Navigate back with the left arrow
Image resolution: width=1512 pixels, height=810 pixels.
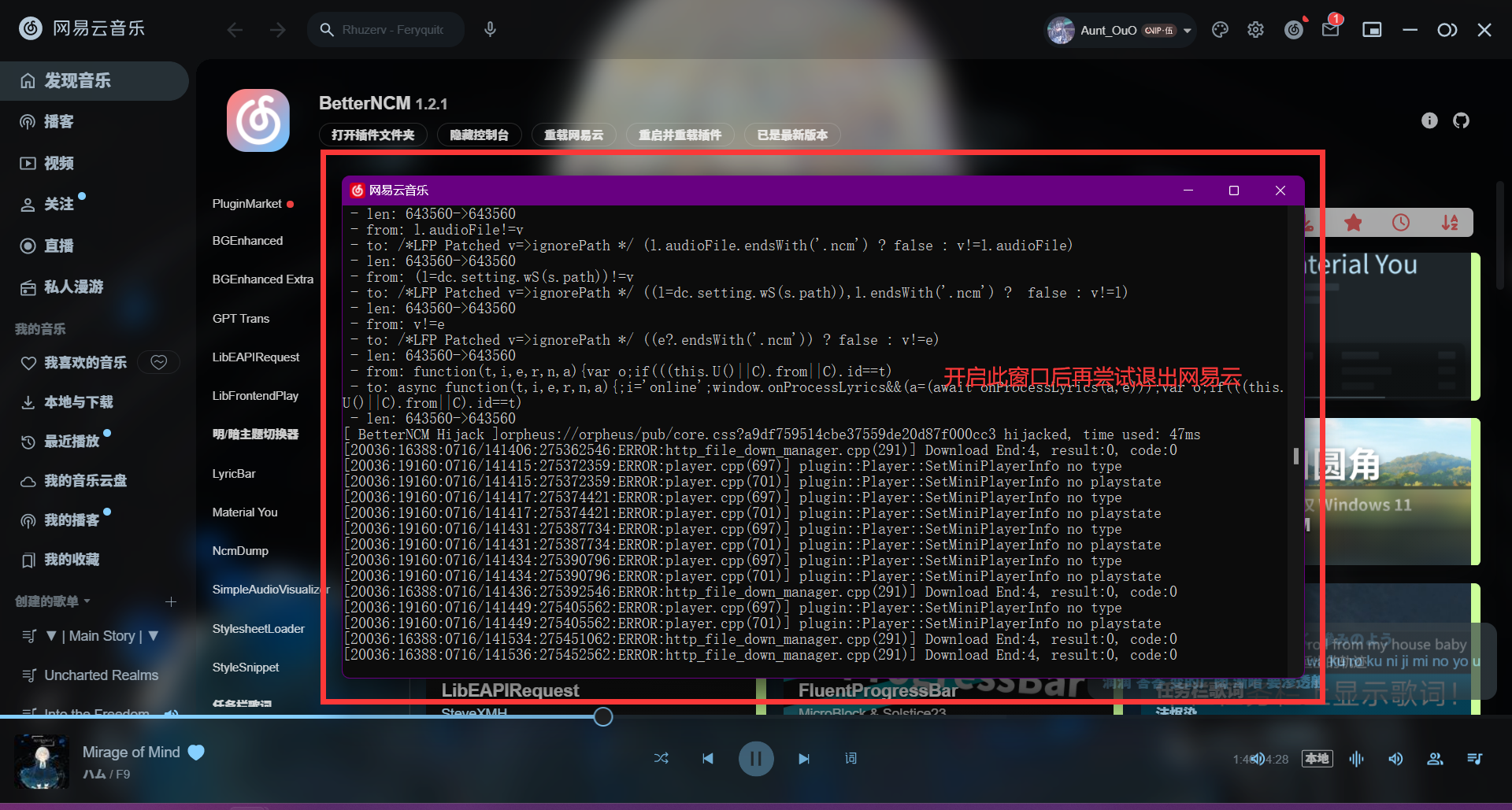[235, 30]
